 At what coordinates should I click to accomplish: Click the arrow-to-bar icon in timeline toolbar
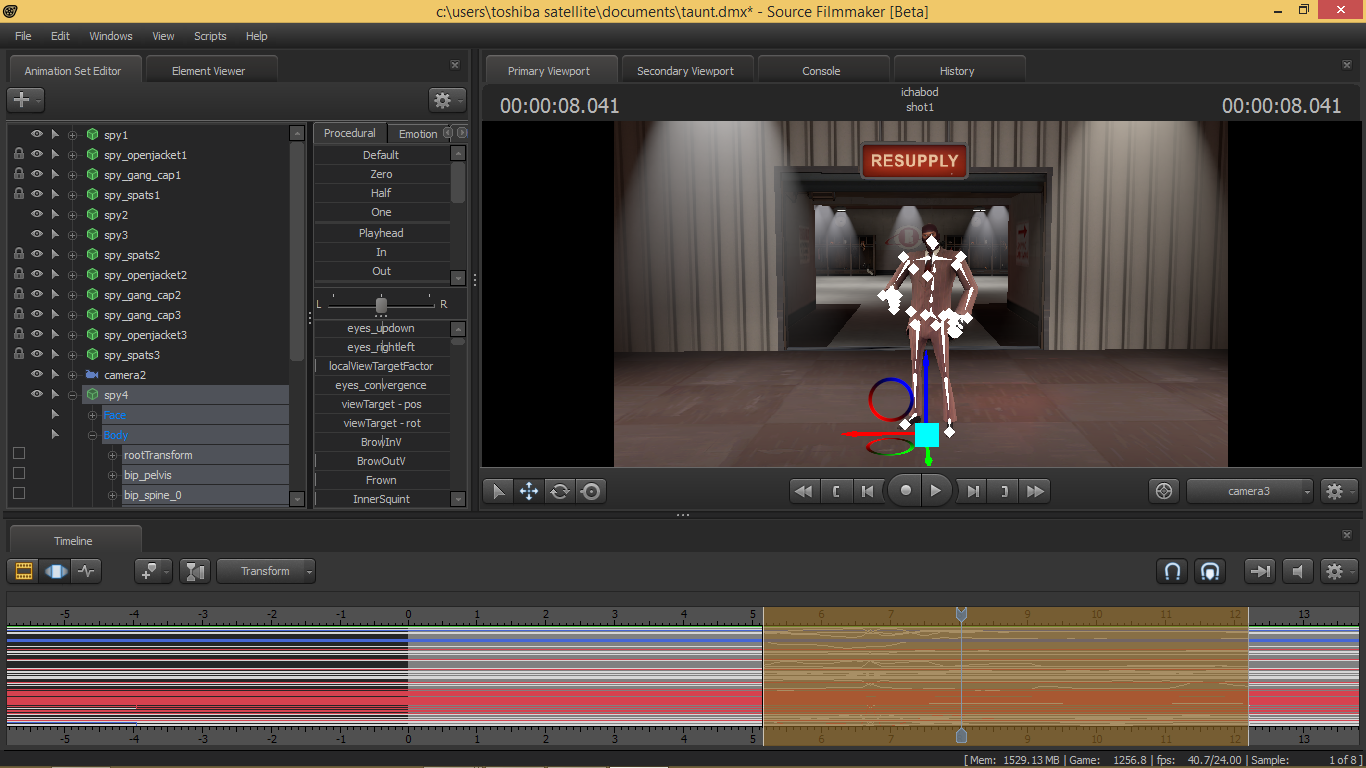(1260, 571)
